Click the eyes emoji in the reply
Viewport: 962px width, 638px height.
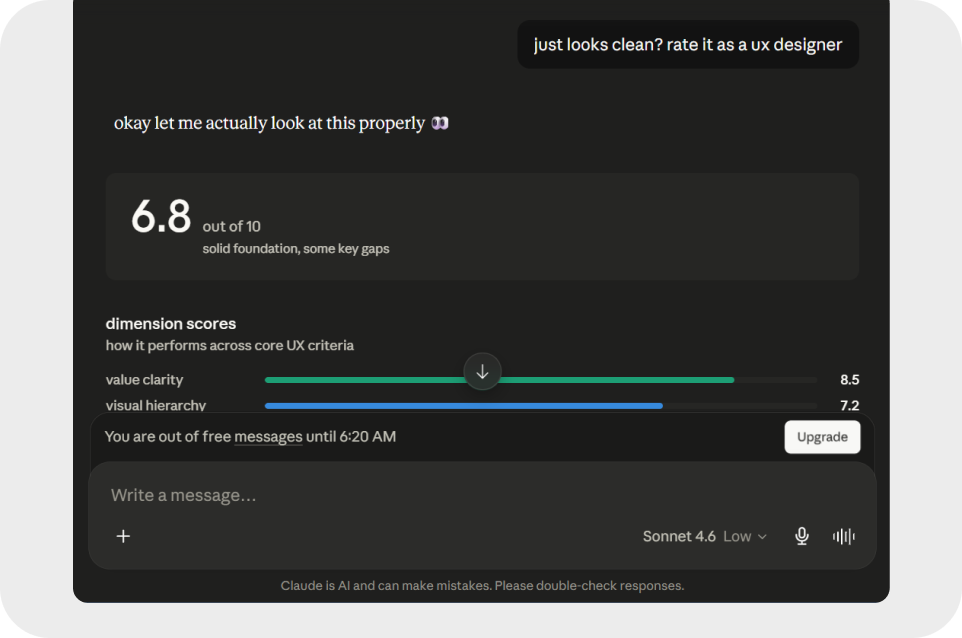pyautogui.click(x=440, y=123)
